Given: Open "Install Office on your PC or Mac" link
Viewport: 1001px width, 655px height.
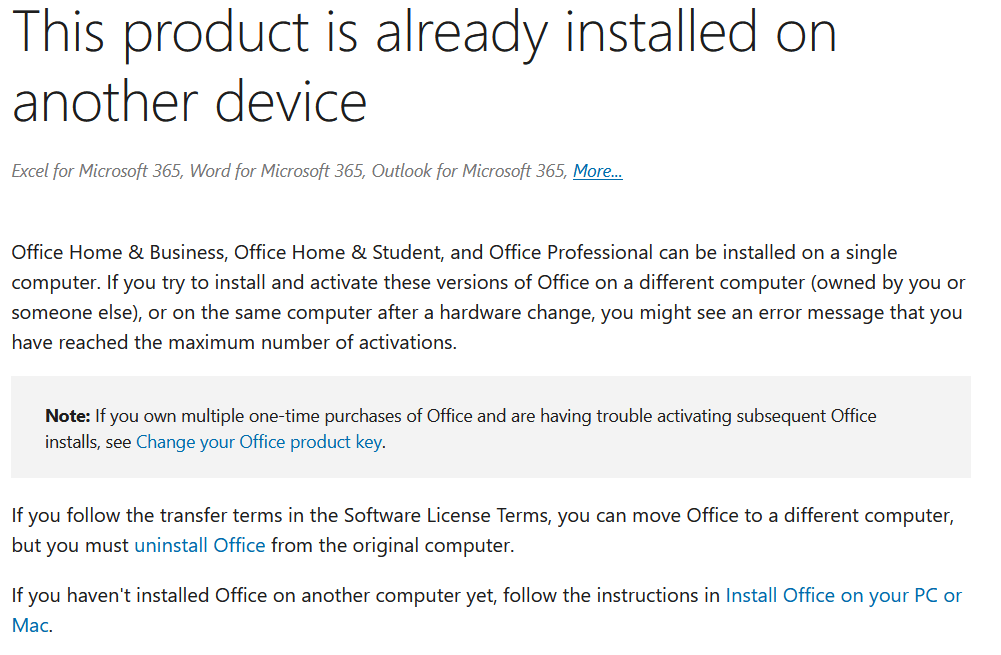Looking at the screenshot, I should click(843, 595).
